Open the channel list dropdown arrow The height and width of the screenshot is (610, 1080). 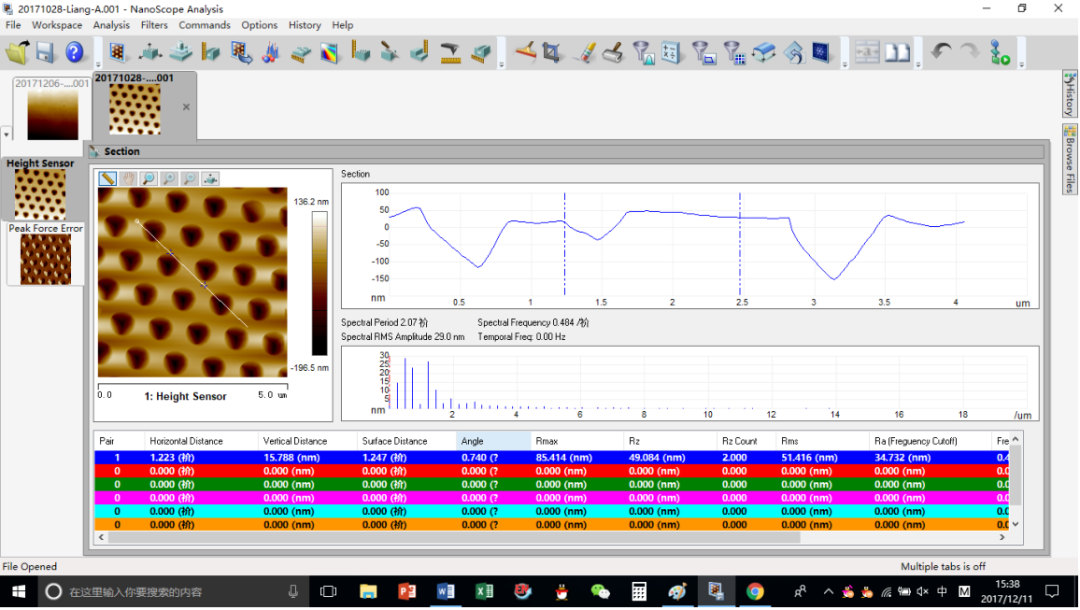pos(7,134)
